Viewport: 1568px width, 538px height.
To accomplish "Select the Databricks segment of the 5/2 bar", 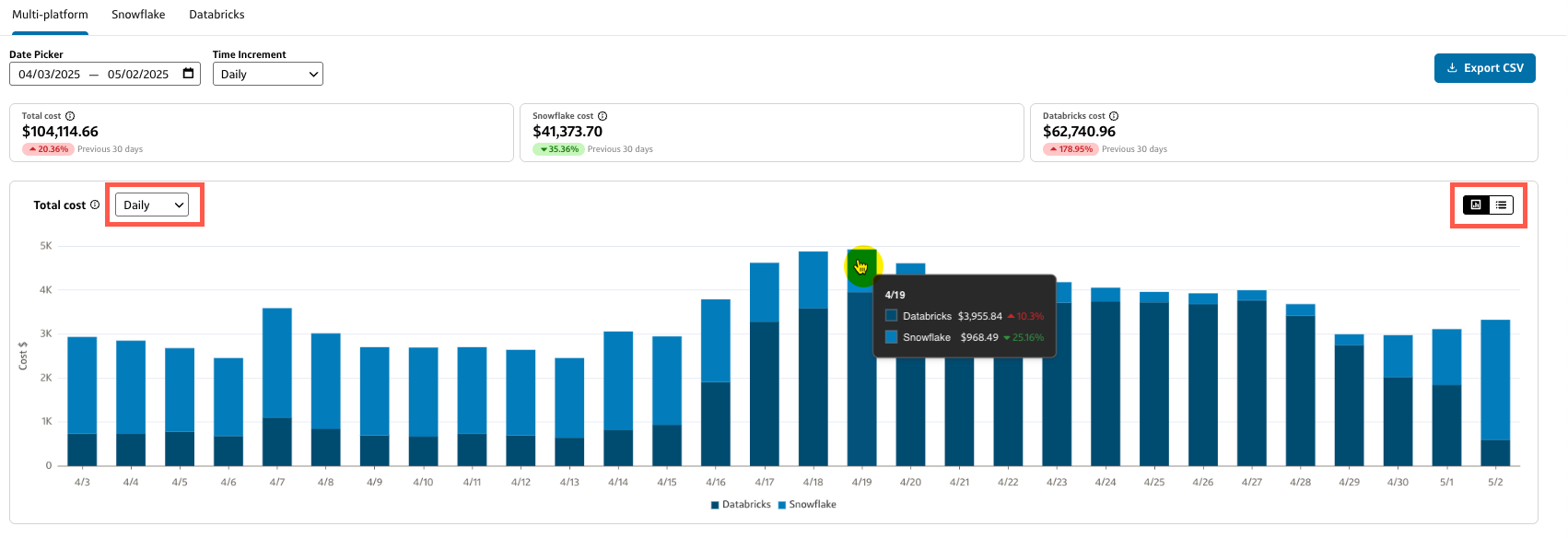I will (1496, 453).
